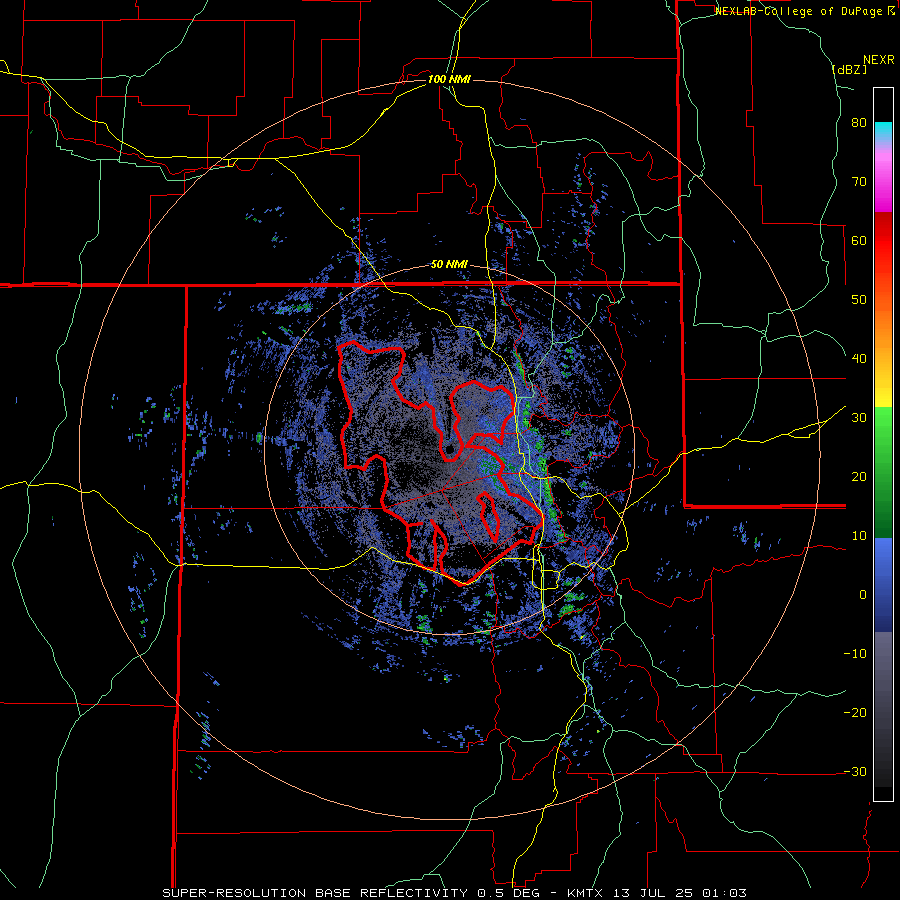Click the 0 value on the dBZ scale
Image resolution: width=900 pixels, height=900 pixels.
863,595
